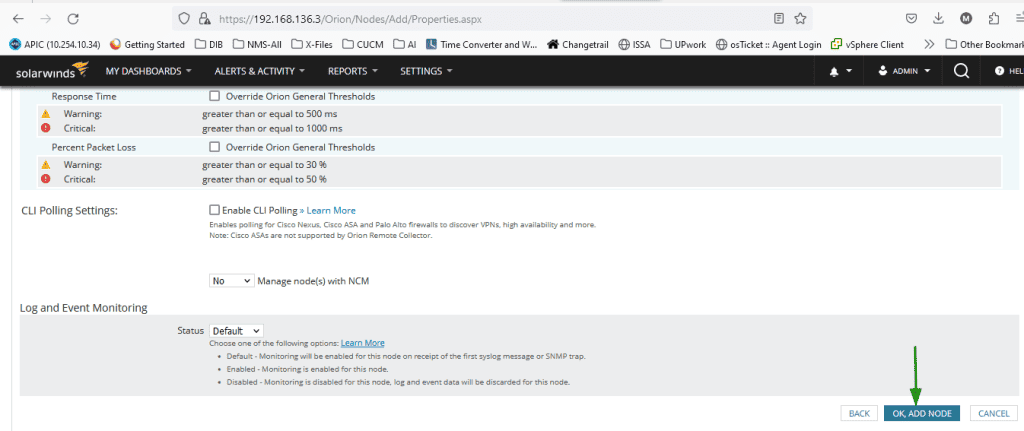Open the ISSA bookmark
The width and height of the screenshot is (1024, 431).
[x=634, y=44]
